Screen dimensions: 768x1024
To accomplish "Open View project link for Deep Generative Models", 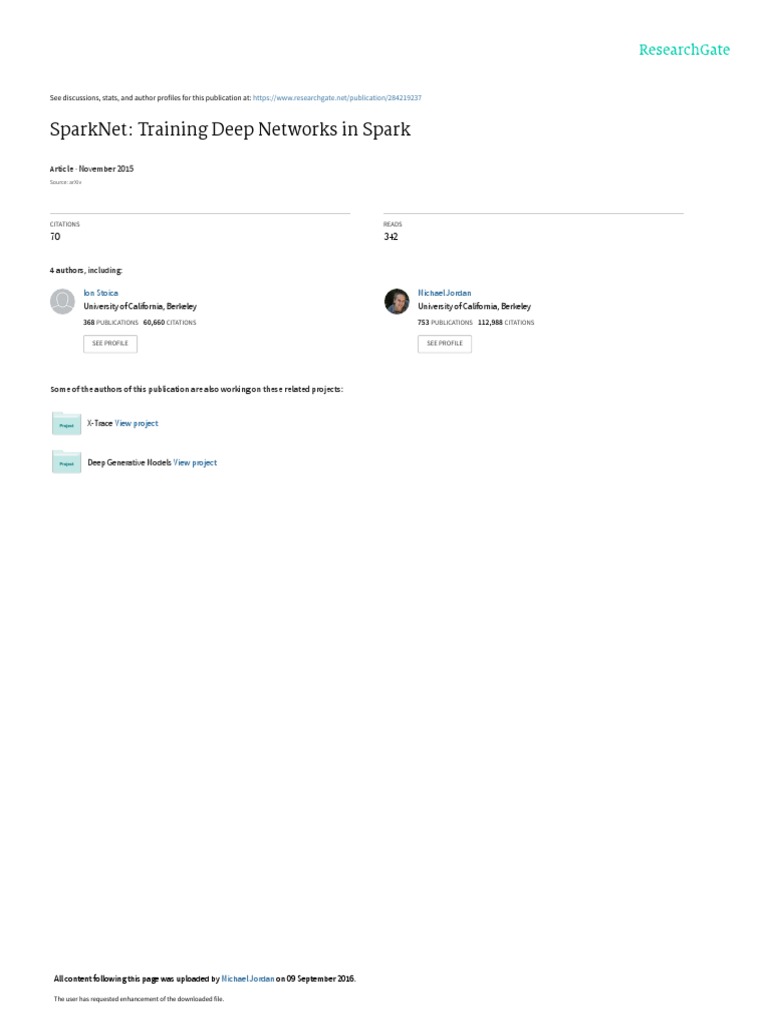I will tap(195, 462).
